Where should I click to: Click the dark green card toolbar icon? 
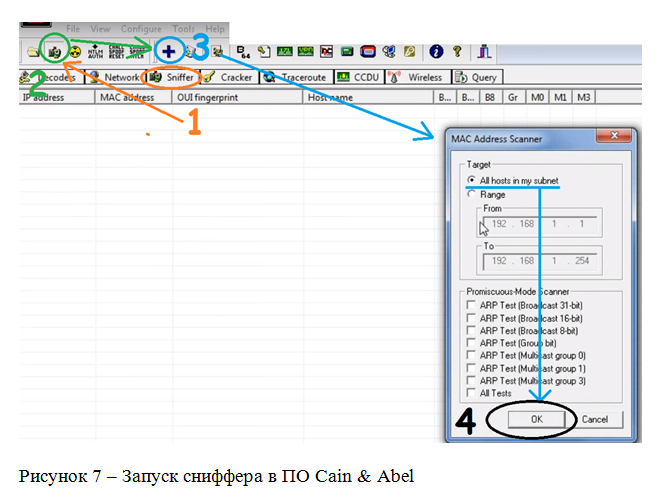(347, 52)
